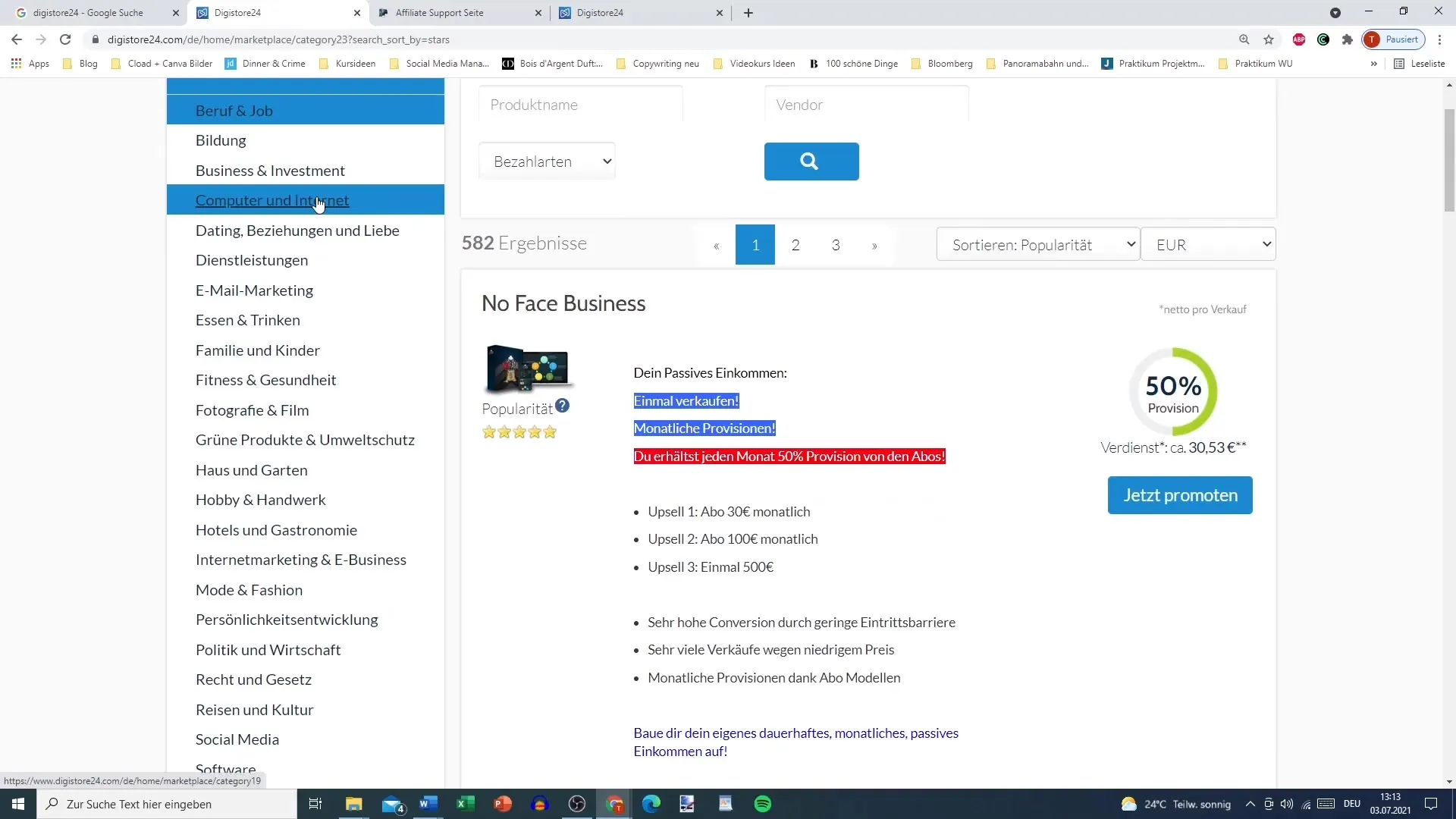Bookmark this page with the star icon
The width and height of the screenshot is (1456, 819).
click(x=1269, y=39)
